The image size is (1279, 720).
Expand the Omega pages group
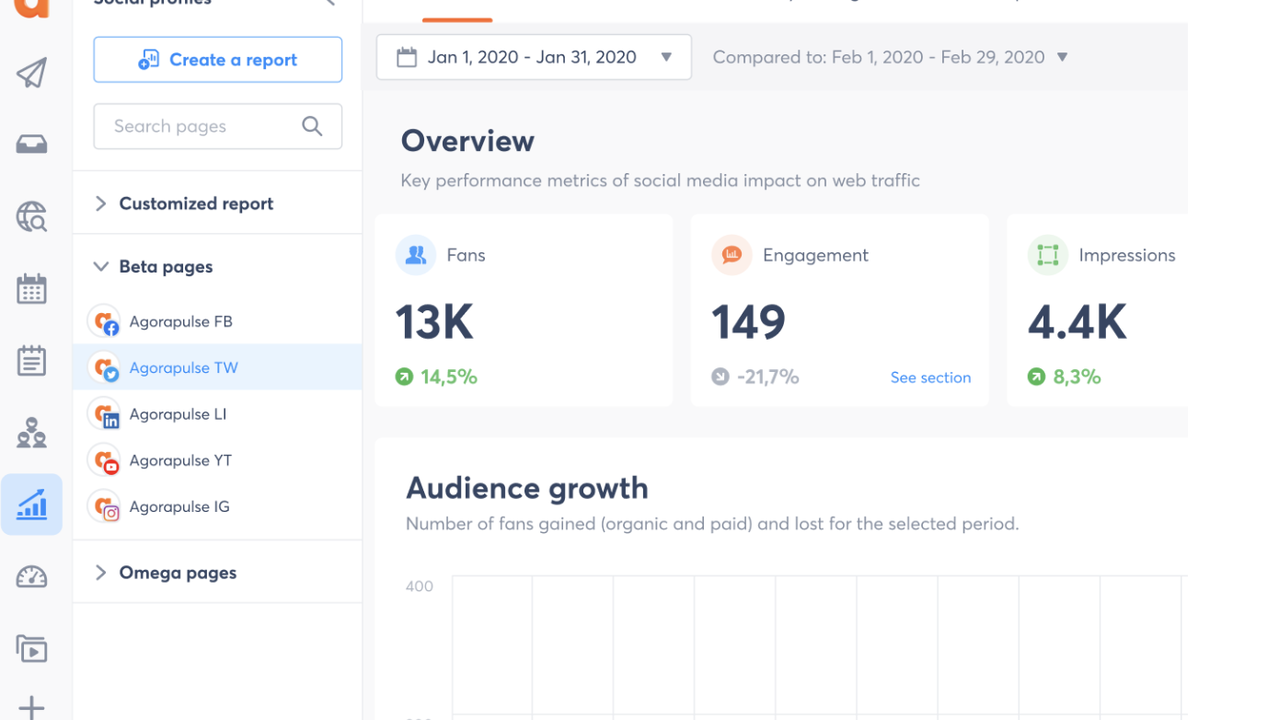(178, 573)
